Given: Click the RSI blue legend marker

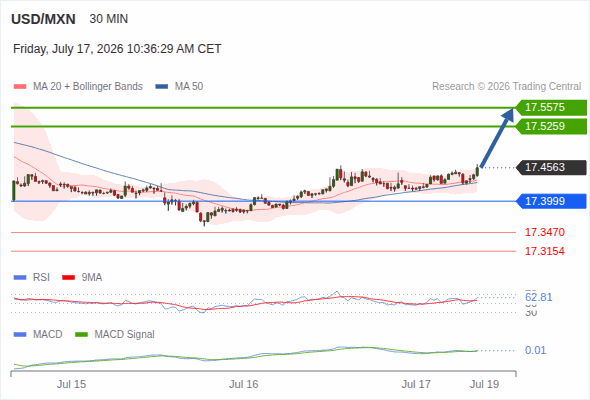Looking at the screenshot, I should pos(20,278).
